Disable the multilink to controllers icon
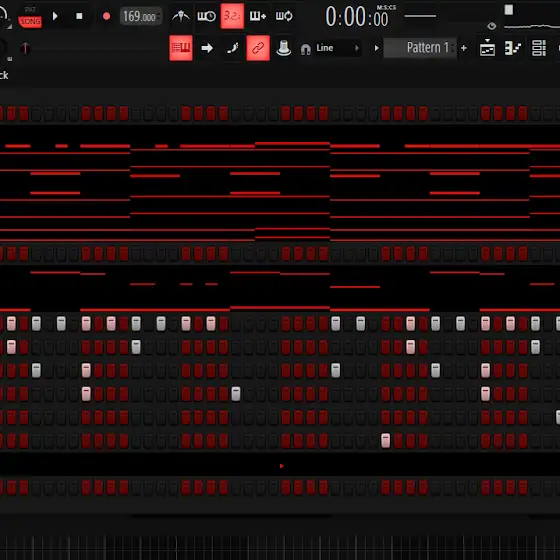Image resolution: width=560 pixels, height=560 pixels. pyautogui.click(x=258, y=48)
